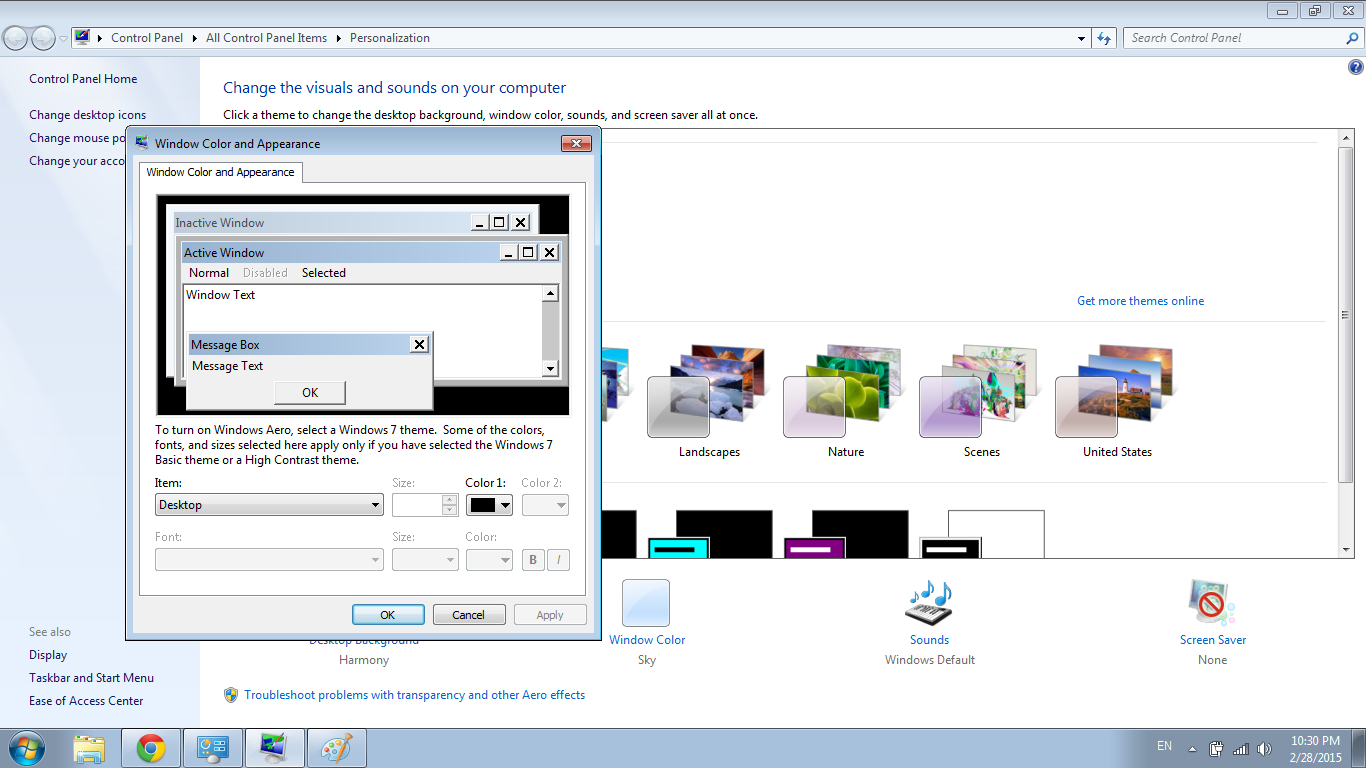Click the Screen Saver icon

pos(1212,603)
